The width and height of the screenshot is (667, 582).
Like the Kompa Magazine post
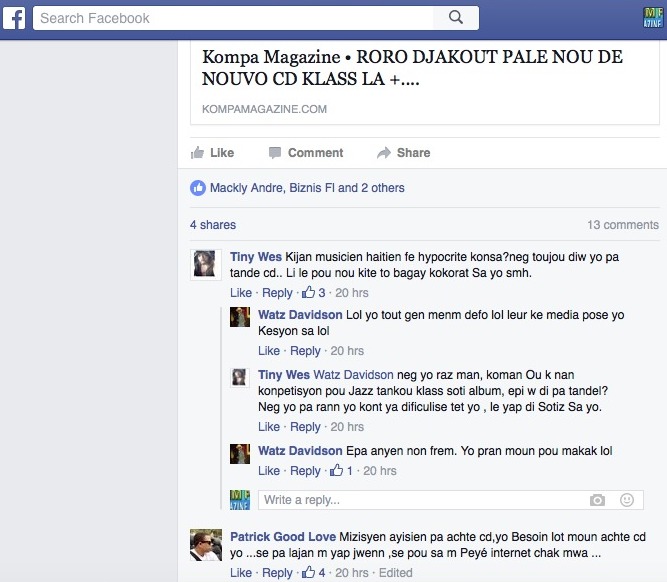pyautogui.click(x=212, y=153)
